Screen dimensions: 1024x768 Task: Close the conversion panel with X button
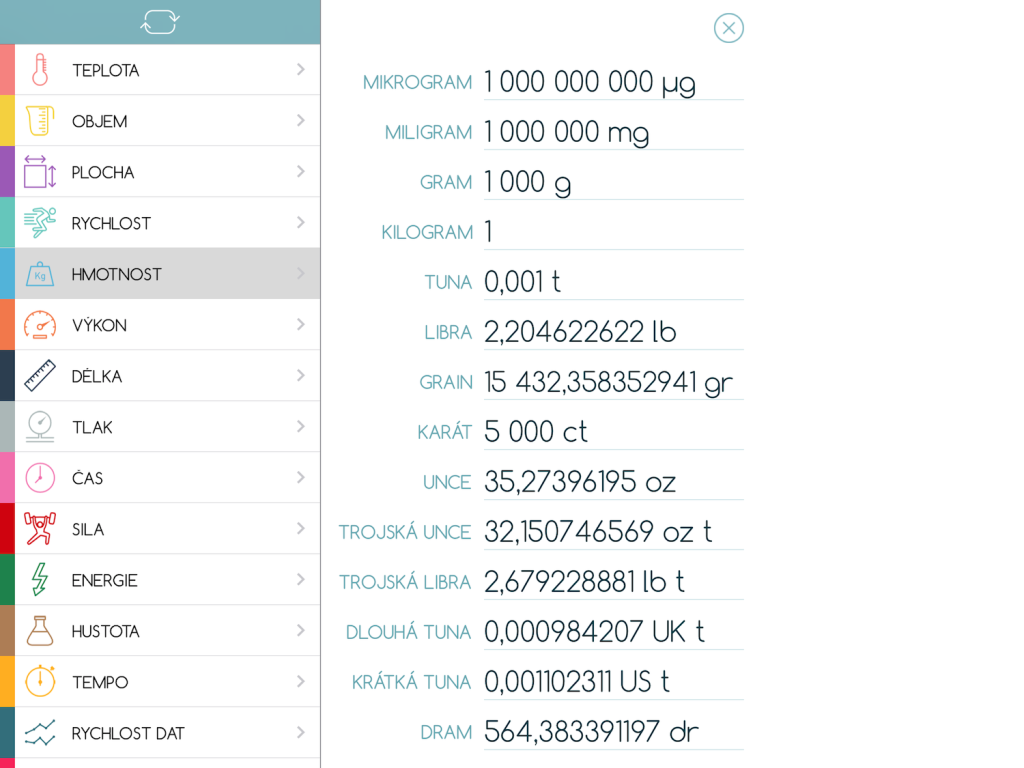tap(728, 28)
